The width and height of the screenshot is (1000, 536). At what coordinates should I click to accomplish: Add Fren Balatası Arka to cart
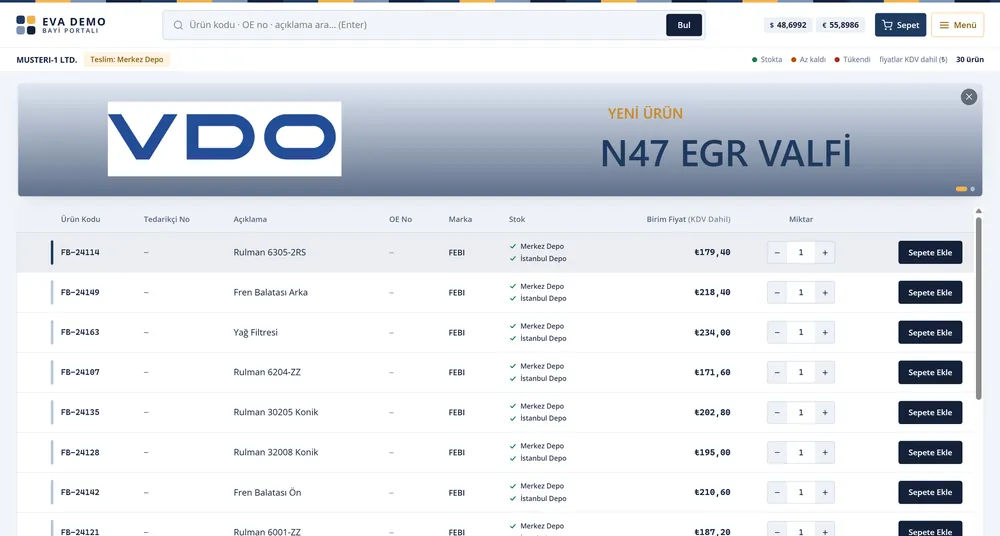(x=930, y=293)
